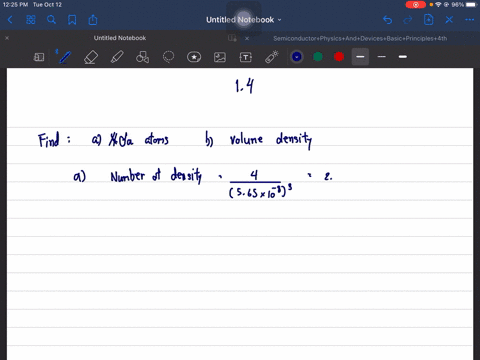Screen dimensions: 480x360
Task: Redo the last undone stroke
Action: (408, 20)
